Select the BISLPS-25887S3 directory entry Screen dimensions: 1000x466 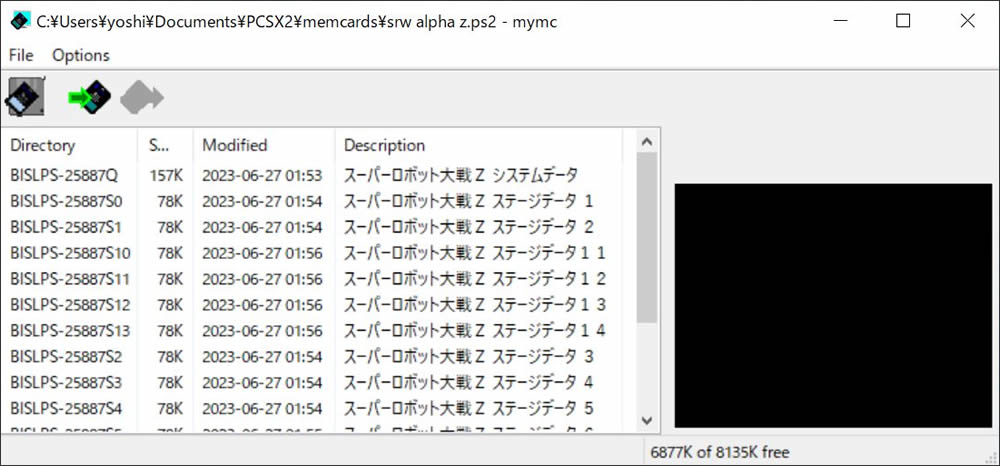(x=66, y=382)
